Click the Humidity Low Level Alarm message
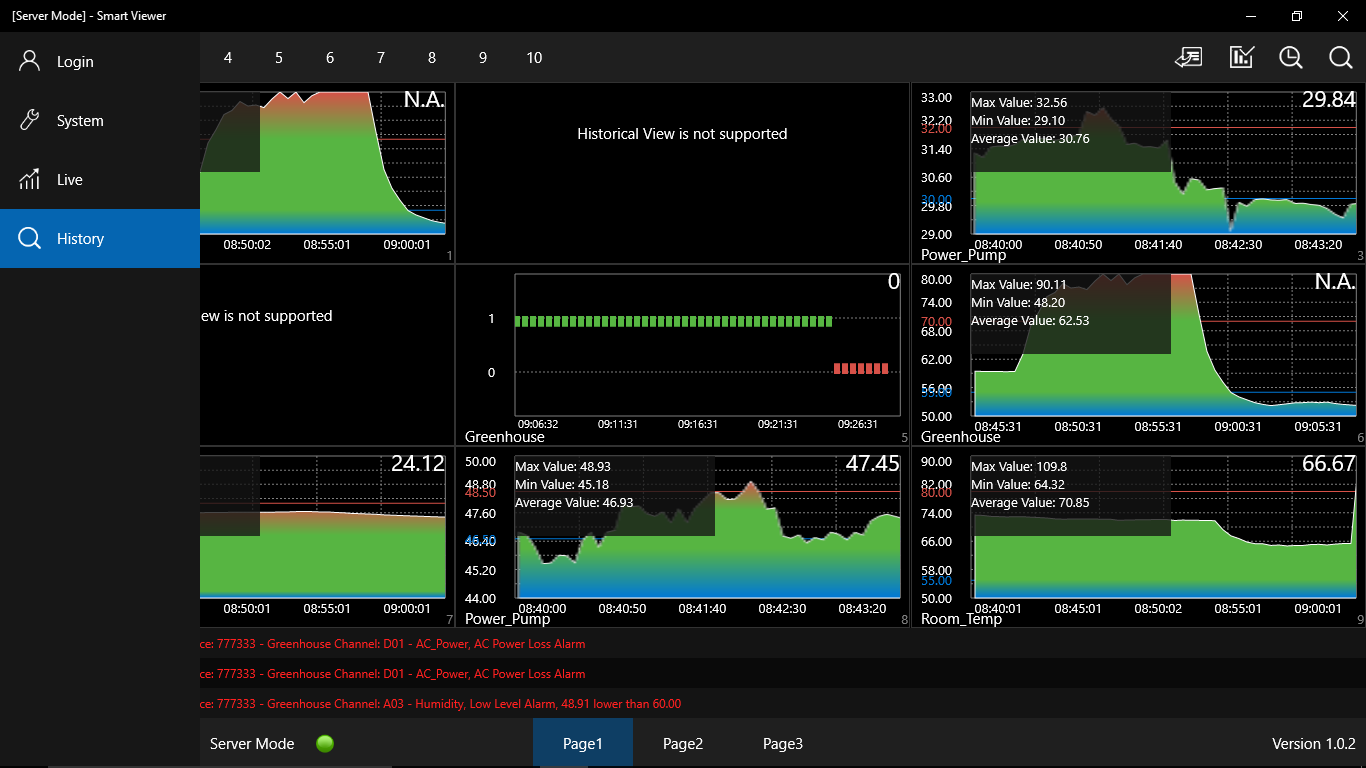 coord(441,703)
